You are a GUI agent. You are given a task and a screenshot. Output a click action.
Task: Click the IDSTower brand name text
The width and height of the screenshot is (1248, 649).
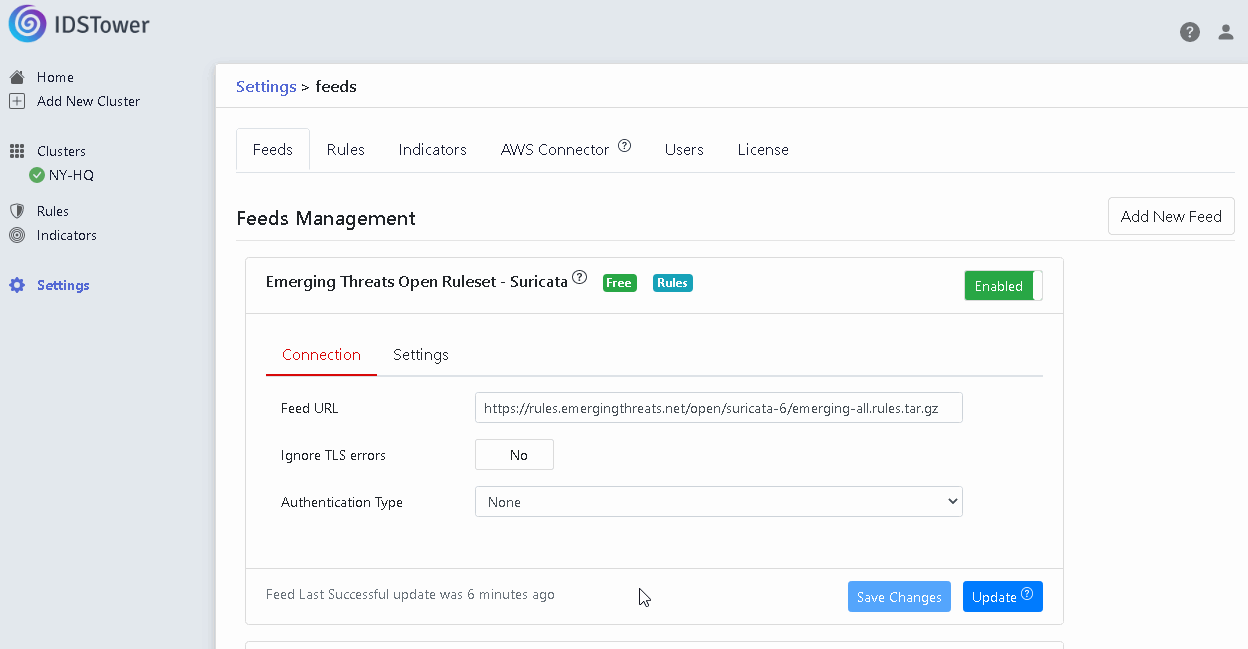(x=102, y=25)
